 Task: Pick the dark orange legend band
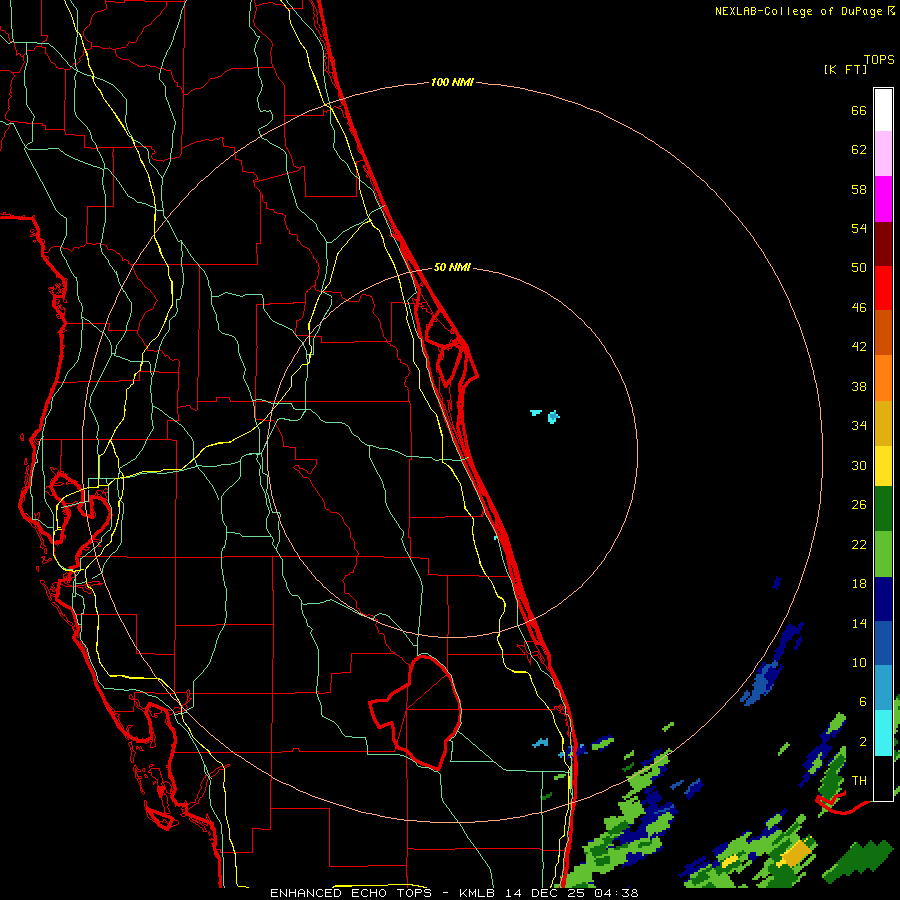coord(883,332)
